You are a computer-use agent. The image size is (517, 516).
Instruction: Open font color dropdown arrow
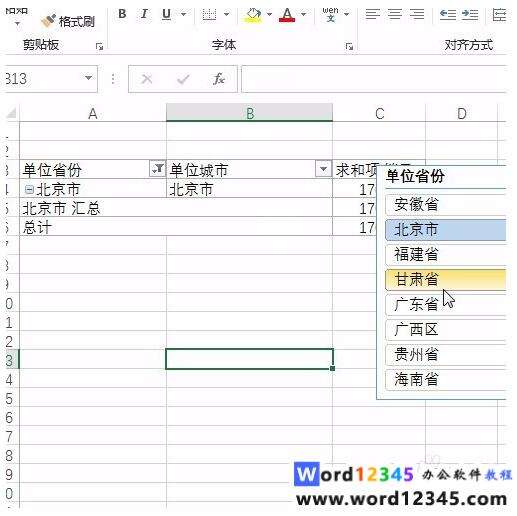tap(303, 14)
